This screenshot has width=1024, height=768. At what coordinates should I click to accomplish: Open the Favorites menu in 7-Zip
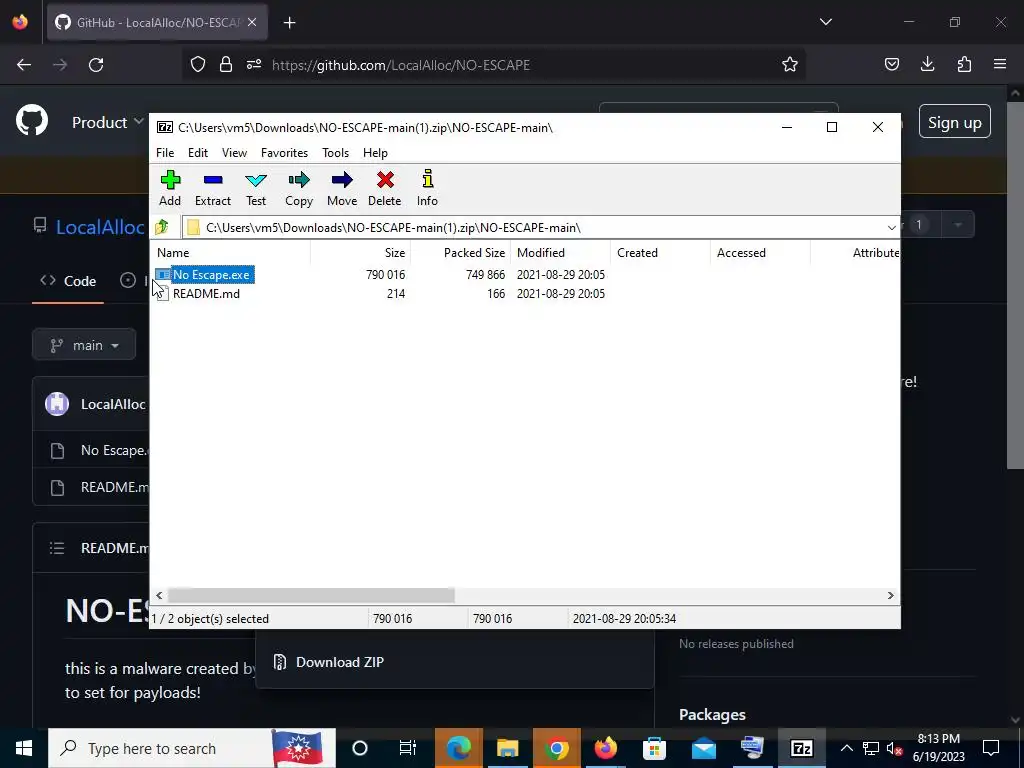(x=285, y=153)
